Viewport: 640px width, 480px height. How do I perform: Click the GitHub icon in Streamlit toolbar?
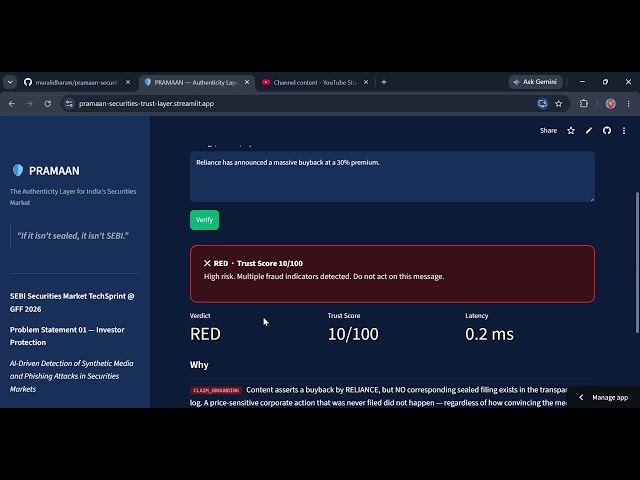(607, 131)
